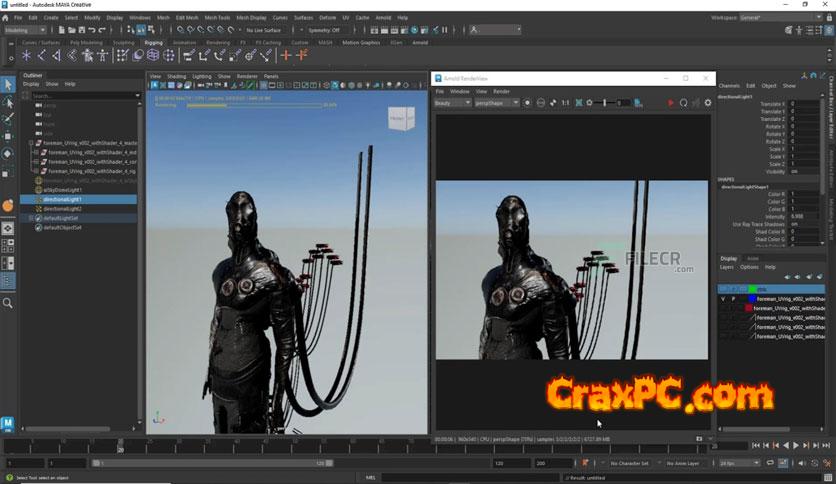This screenshot has height=484, width=836.
Task: Click the 1:1 zoom icon in RenderView
Action: 565,102
